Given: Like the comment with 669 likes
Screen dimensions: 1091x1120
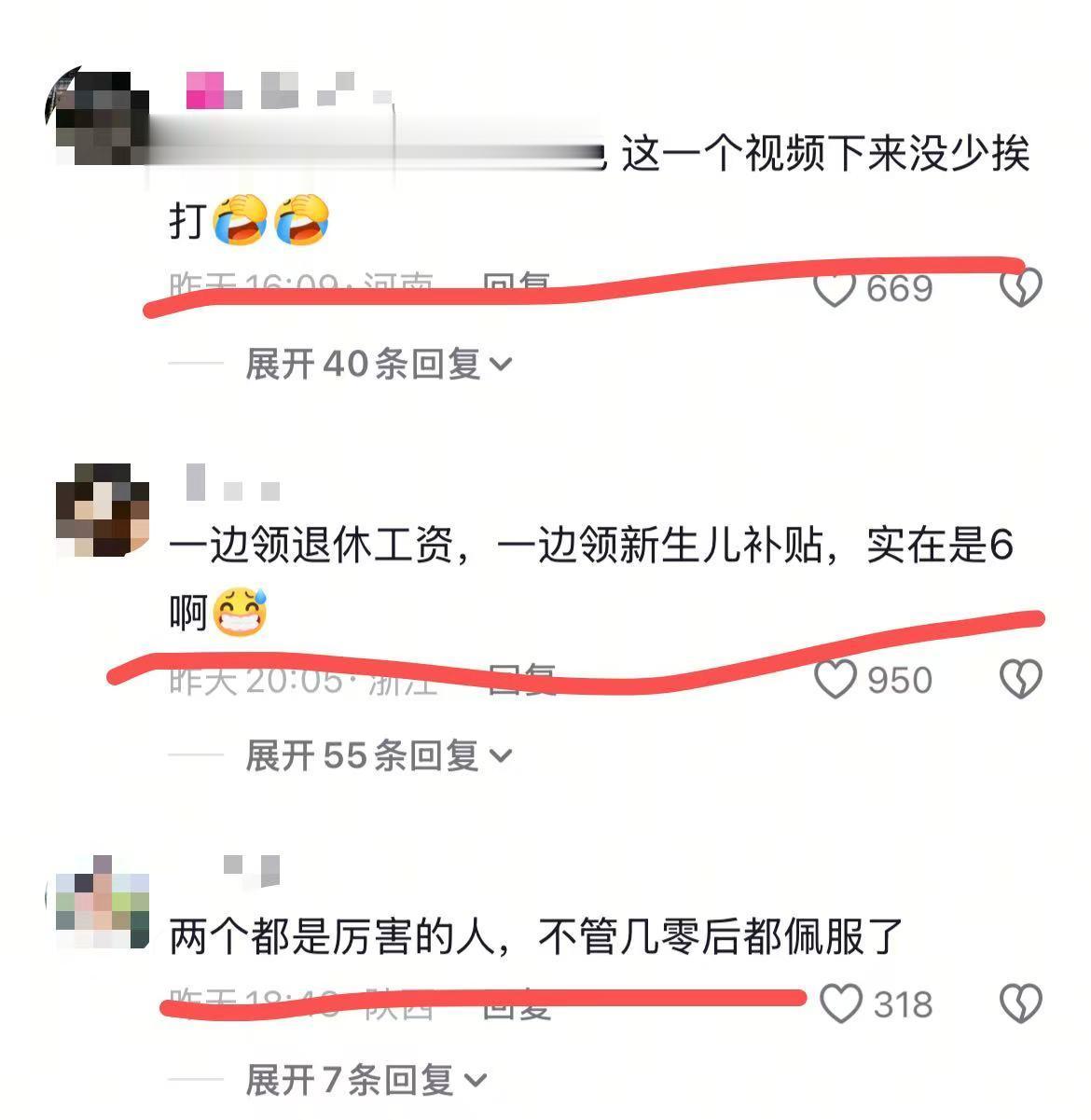Looking at the screenshot, I should [835, 288].
